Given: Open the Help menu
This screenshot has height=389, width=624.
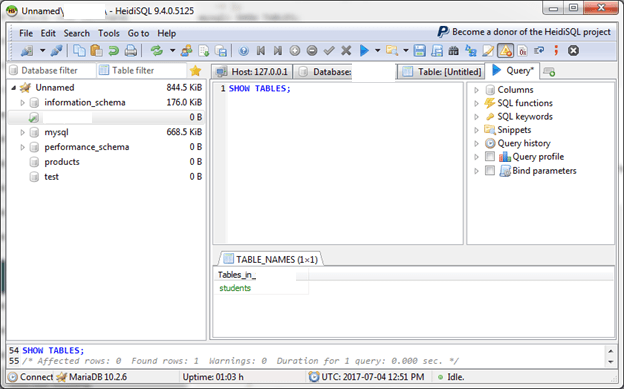Looking at the screenshot, I should [166, 33].
